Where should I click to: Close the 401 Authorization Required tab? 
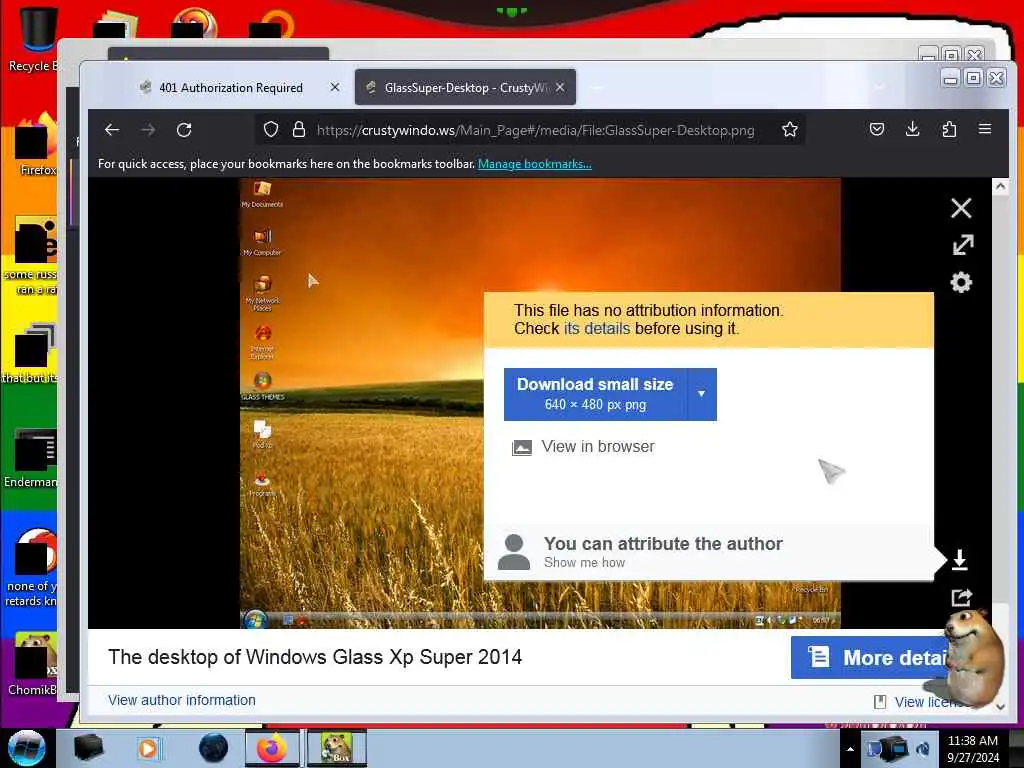(x=334, y=87)
